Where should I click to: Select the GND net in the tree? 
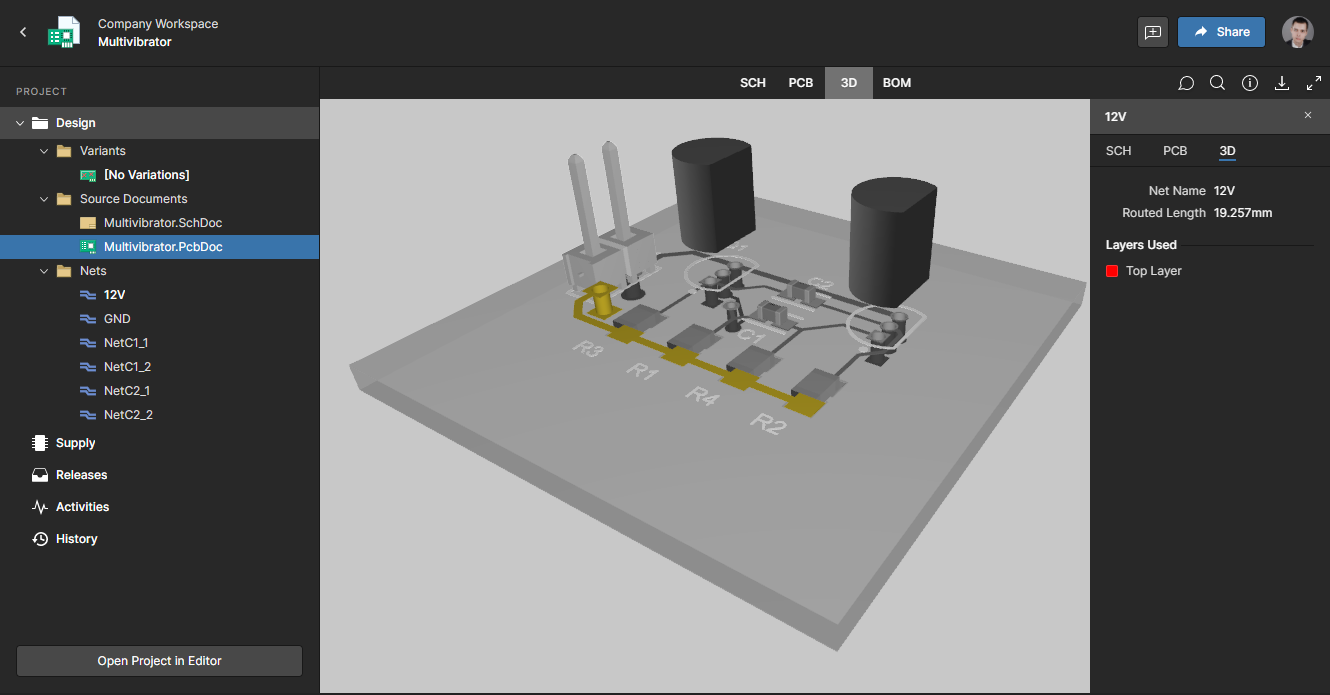pyautogui.click(x=117, y=319)
